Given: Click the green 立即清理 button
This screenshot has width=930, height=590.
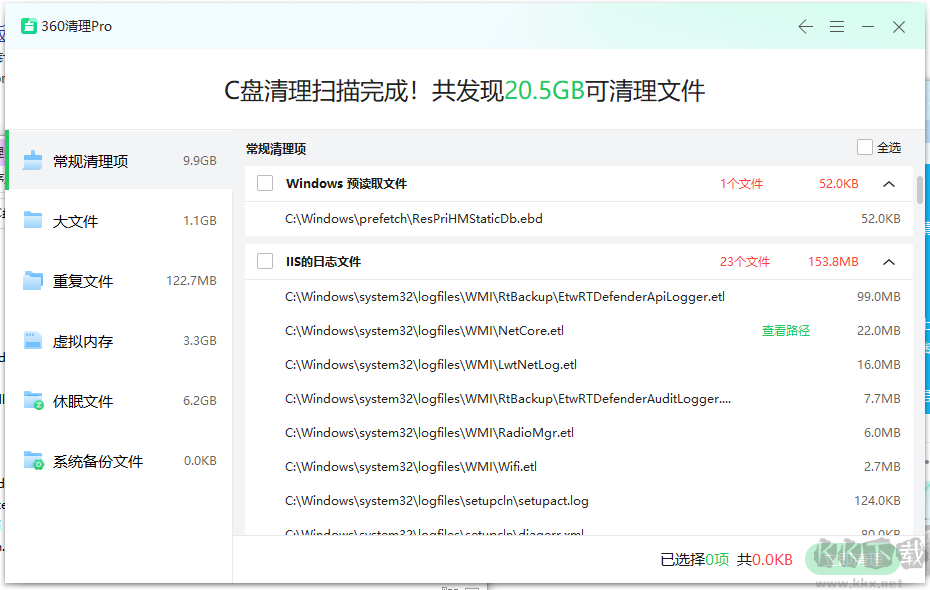Looking at the screenshot, I should click(x=852, y=559).
